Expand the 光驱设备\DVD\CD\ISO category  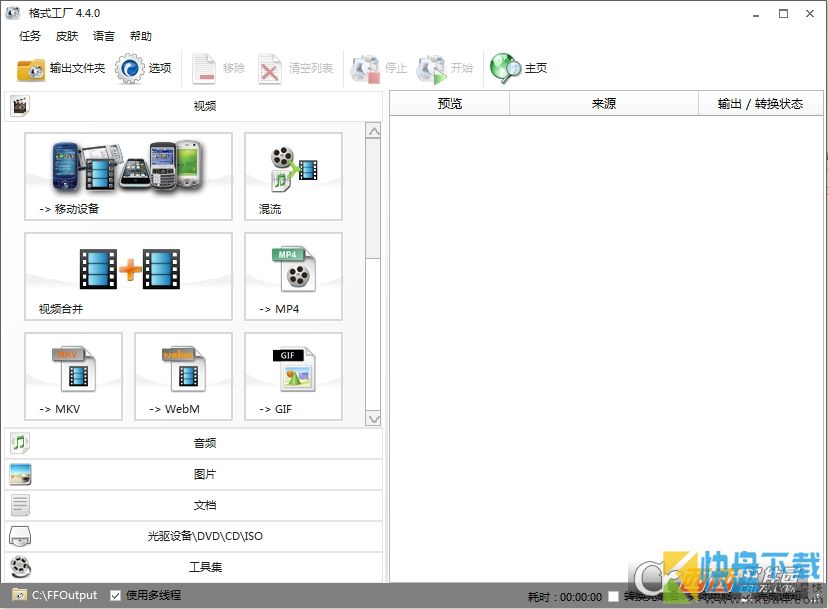coord(193,536)
